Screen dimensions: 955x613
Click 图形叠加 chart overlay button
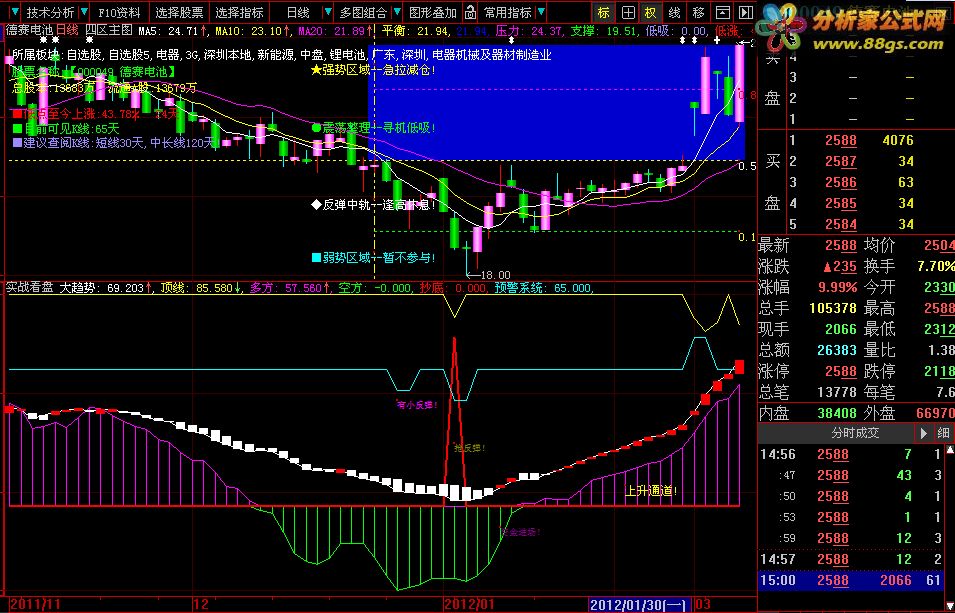433,12
